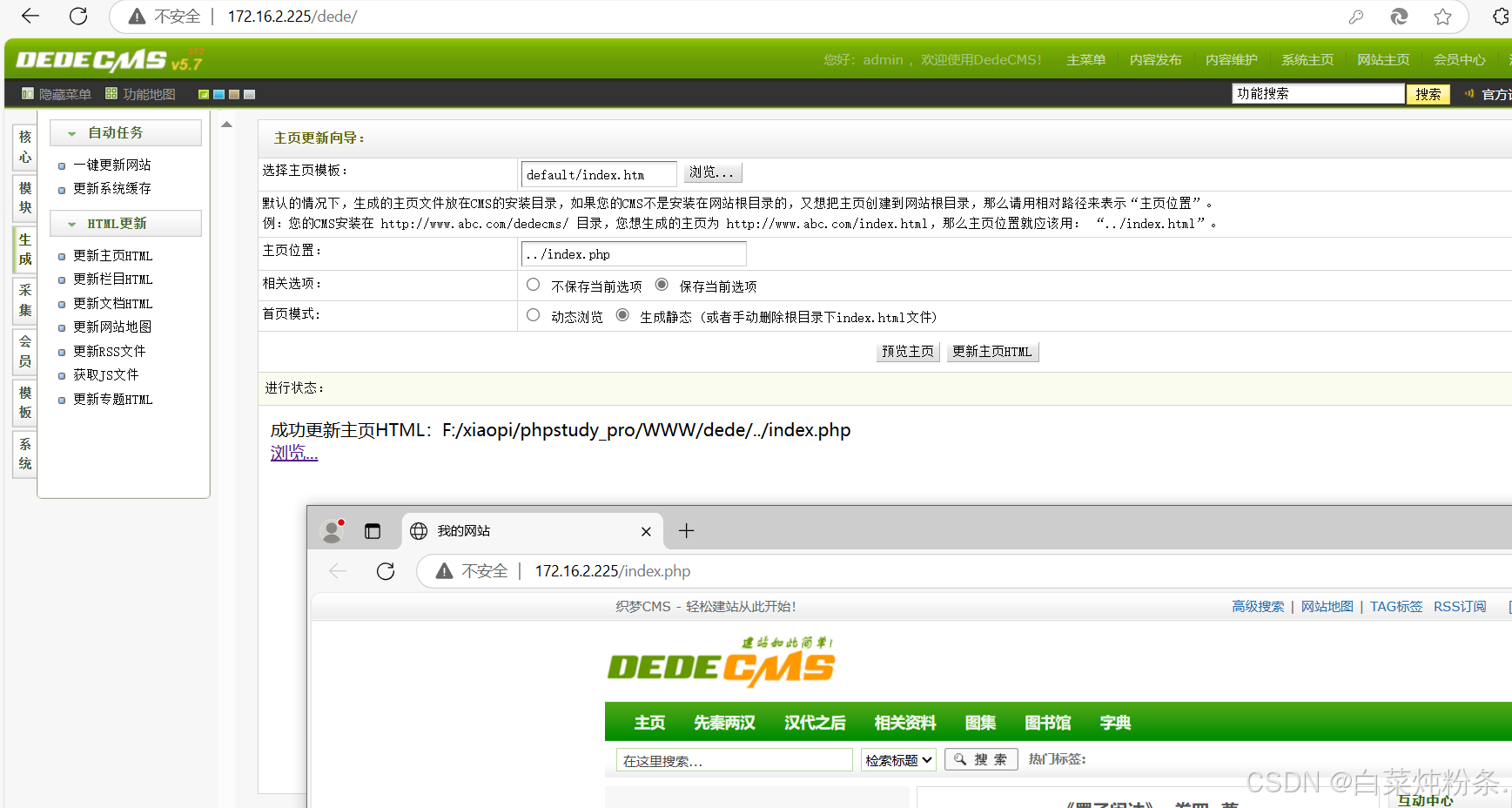This screenshot has height=808, width=1512.
Task: Open tab actions icon in second browser
Action: [373, 531]
